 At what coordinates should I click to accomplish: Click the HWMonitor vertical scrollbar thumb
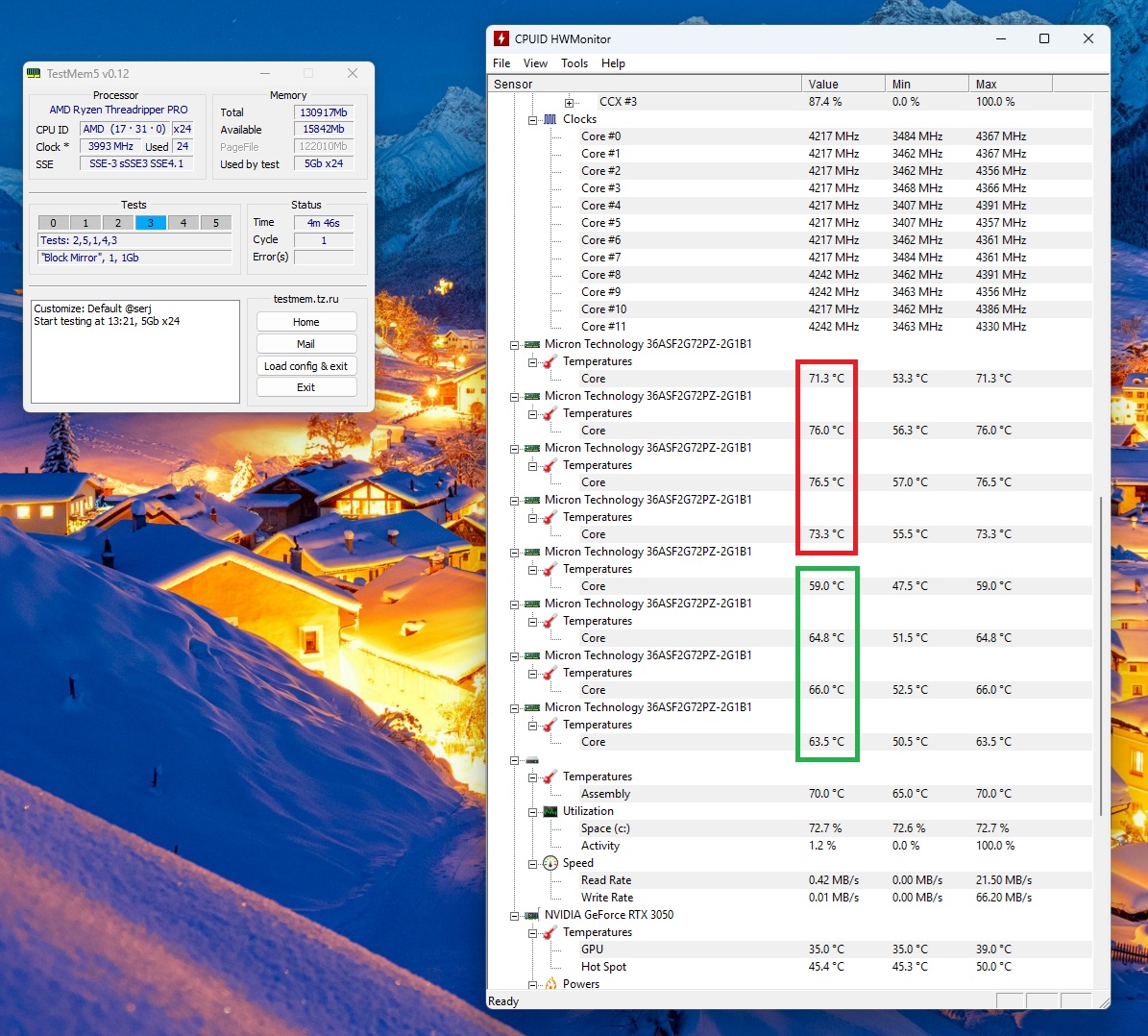click(x=1100, y=656)
